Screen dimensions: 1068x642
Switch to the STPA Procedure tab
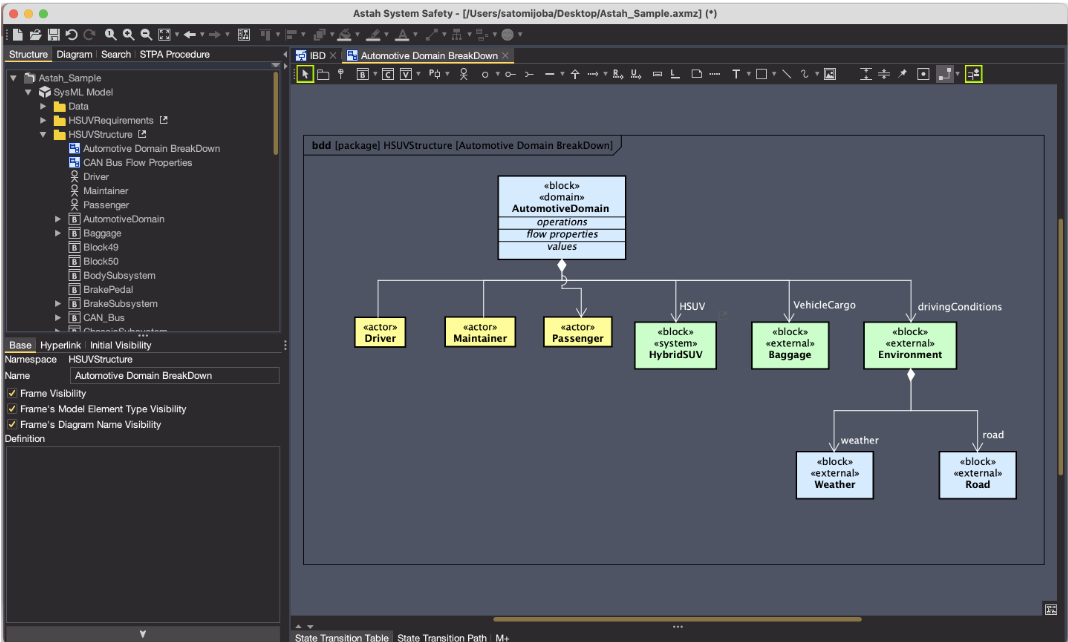[x=174, y=54]
